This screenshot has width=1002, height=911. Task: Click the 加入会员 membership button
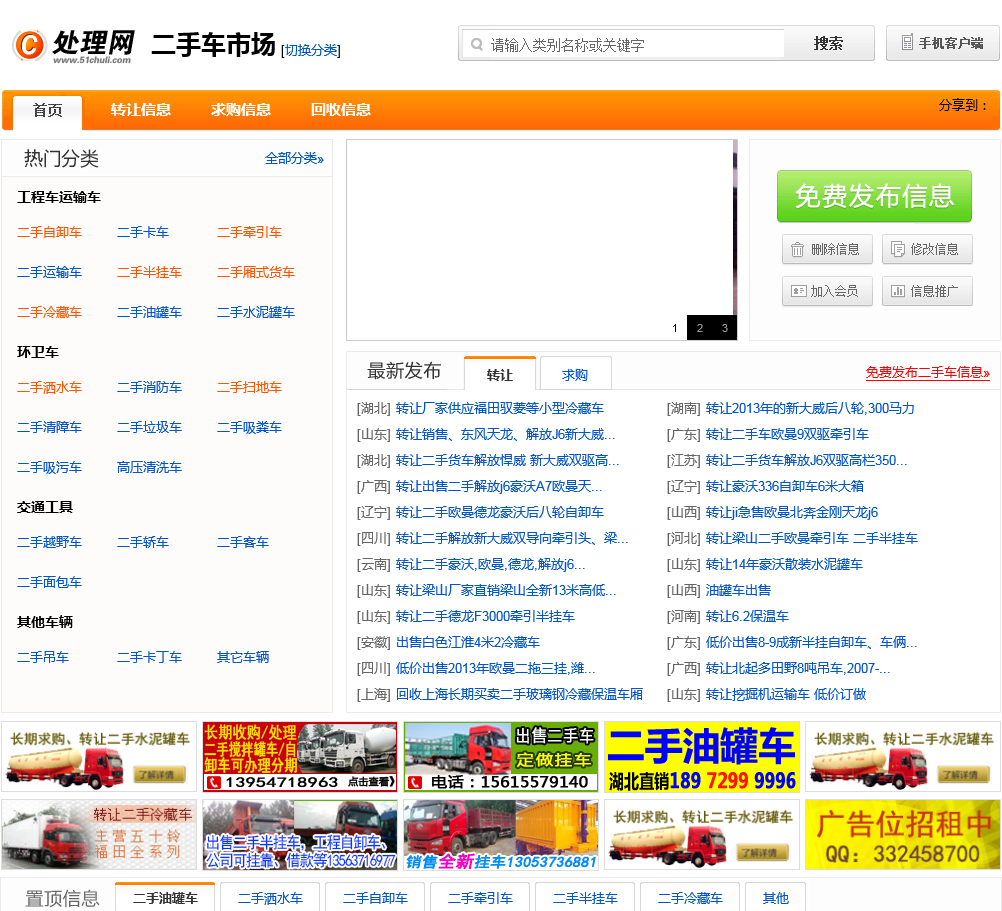pyautogui.click(x=827, y=291)
